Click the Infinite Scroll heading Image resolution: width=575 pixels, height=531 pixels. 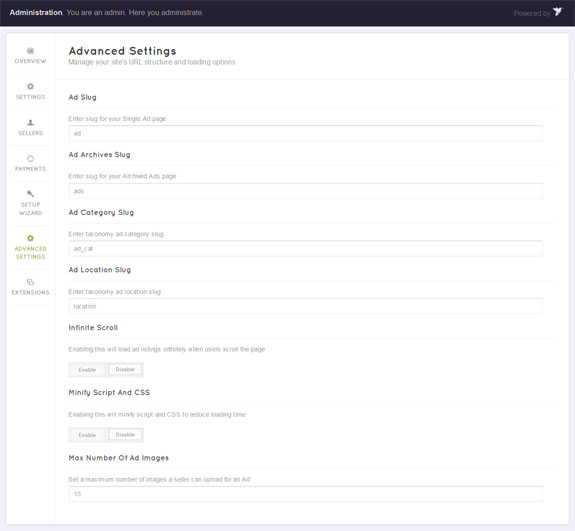click(93, 327)
